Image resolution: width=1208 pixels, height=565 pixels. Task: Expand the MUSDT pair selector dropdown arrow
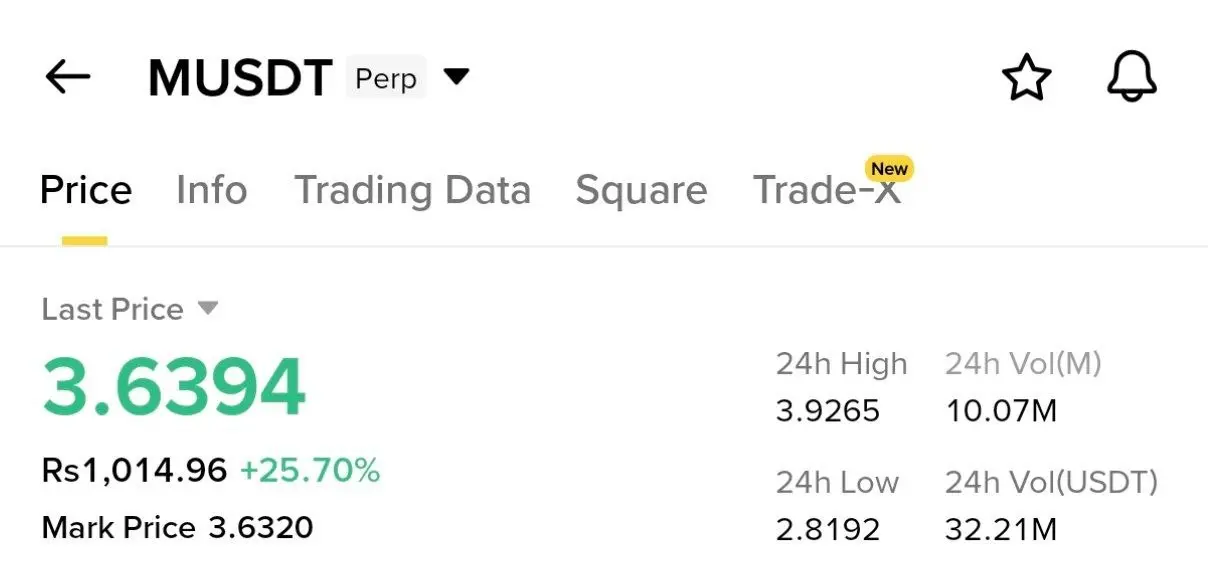click(x=456, y=77)
